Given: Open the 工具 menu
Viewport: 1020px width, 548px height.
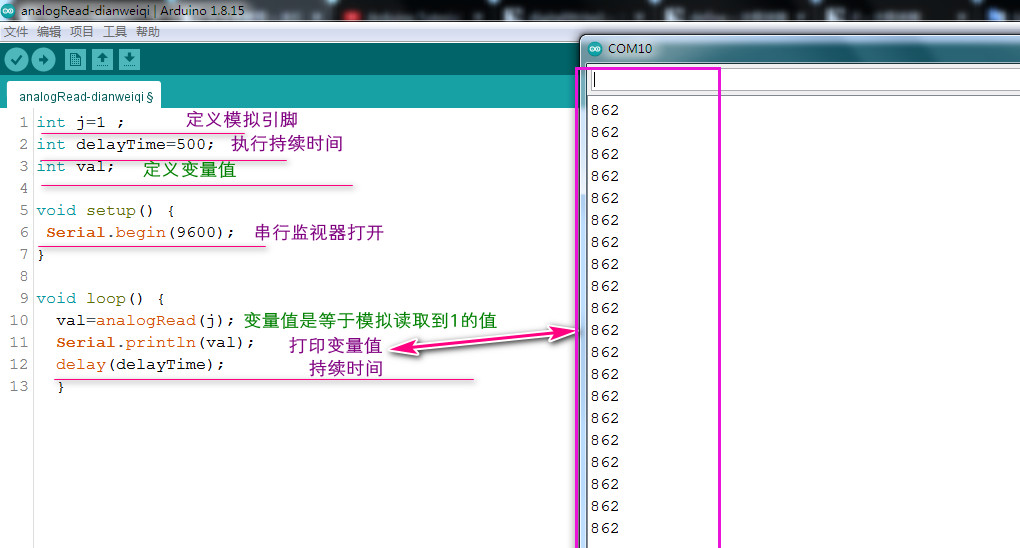Looking at the screenshot, I should 115,32.
